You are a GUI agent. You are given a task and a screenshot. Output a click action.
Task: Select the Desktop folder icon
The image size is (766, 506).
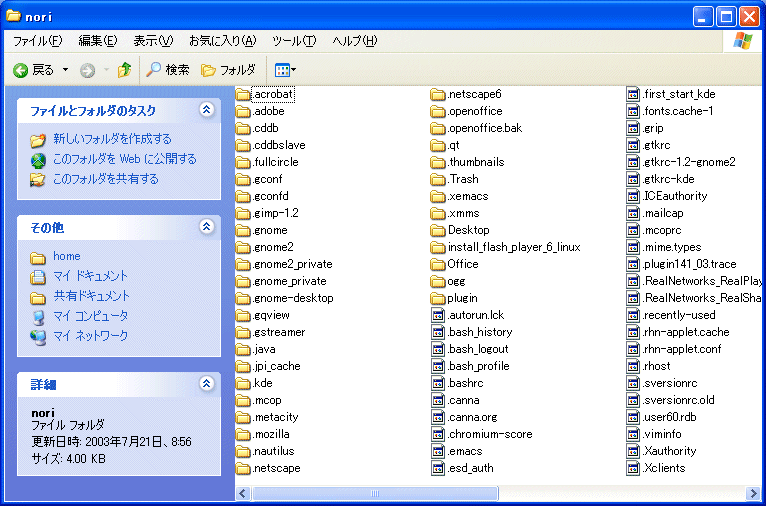pyautogui.click(x=438, y=230)
